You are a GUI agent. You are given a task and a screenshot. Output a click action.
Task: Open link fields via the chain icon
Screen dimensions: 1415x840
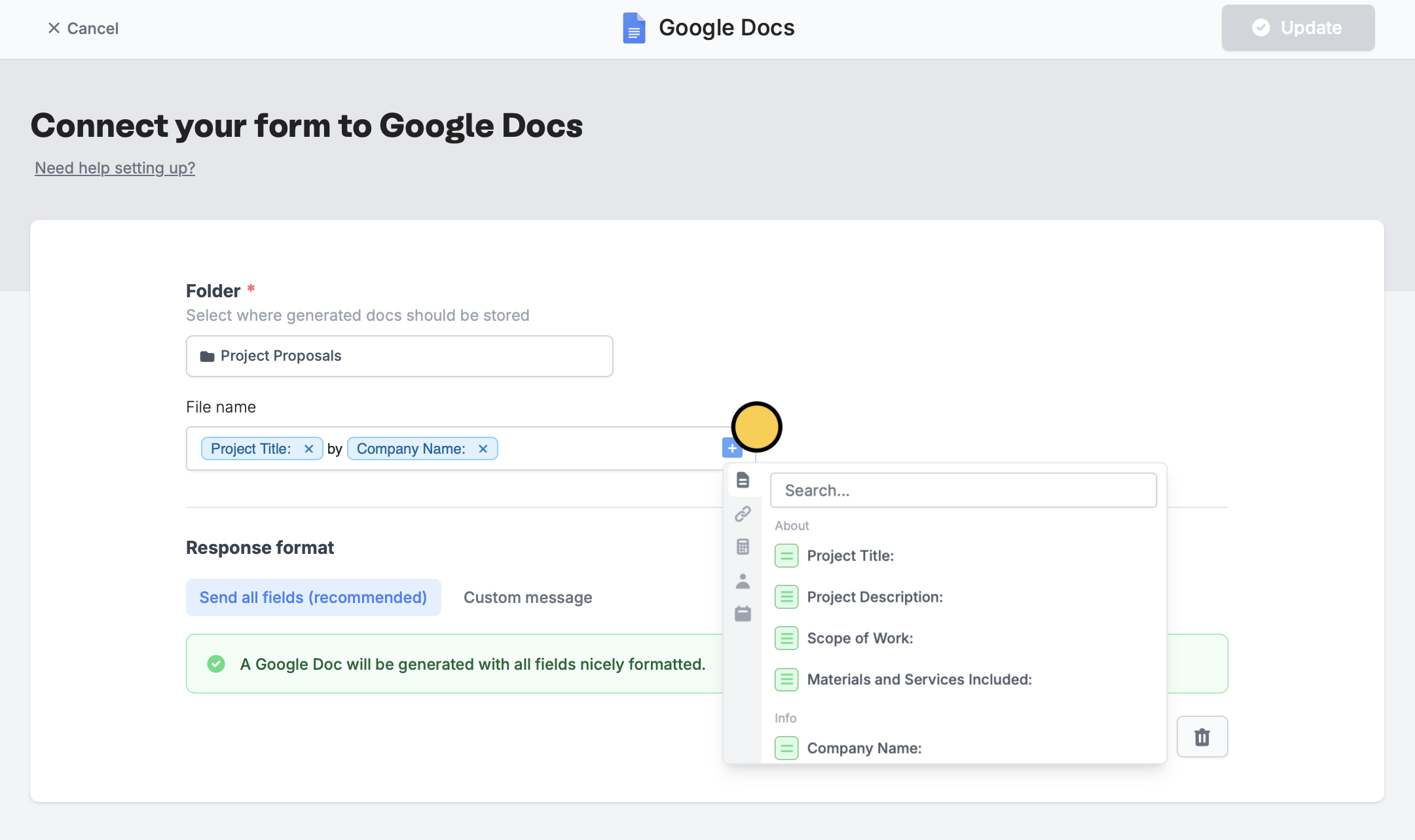pyautogui.click(x=743, y=514)
